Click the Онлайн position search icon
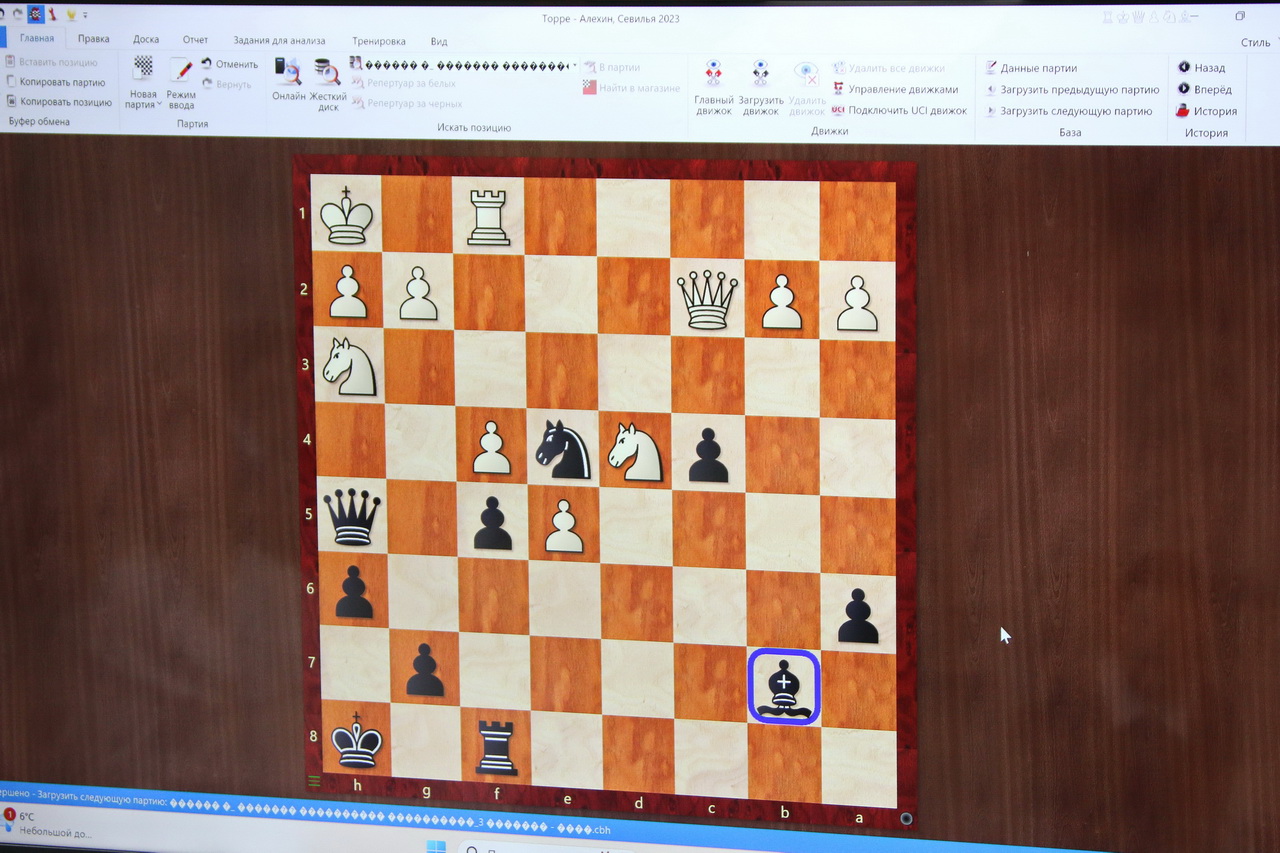Viewport: 1280px width, 853px height. (288, 72)
